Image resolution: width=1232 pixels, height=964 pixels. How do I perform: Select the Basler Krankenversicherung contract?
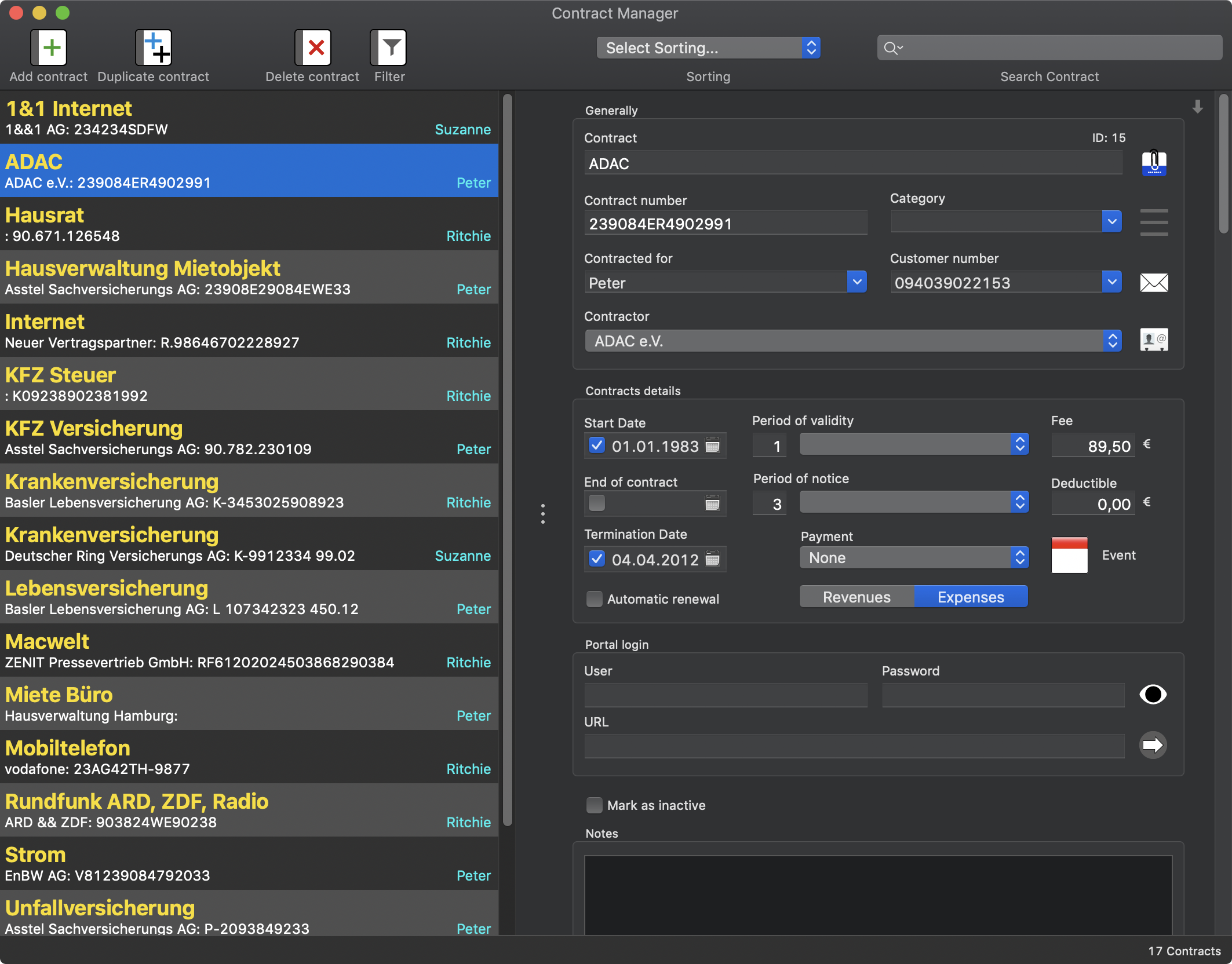coord(249,491)
